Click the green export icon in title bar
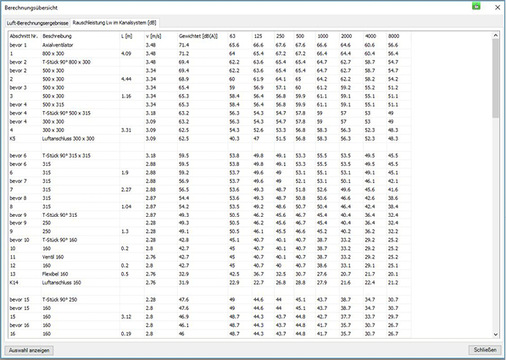Image resolution: width=506 pixels, height=360 pixels. pos(476,6)
